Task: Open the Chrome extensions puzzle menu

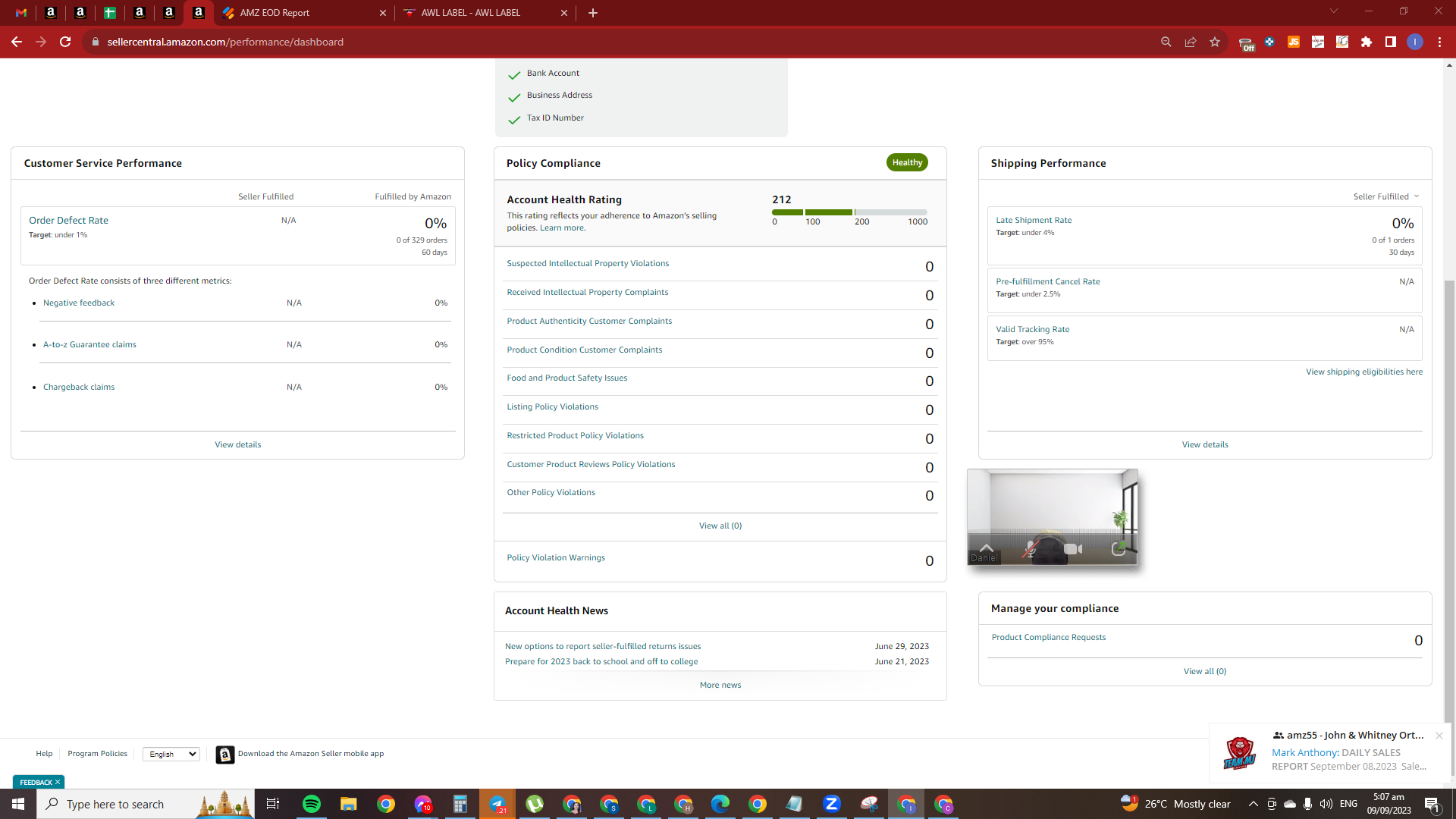Action: [x=1367, y=42]
